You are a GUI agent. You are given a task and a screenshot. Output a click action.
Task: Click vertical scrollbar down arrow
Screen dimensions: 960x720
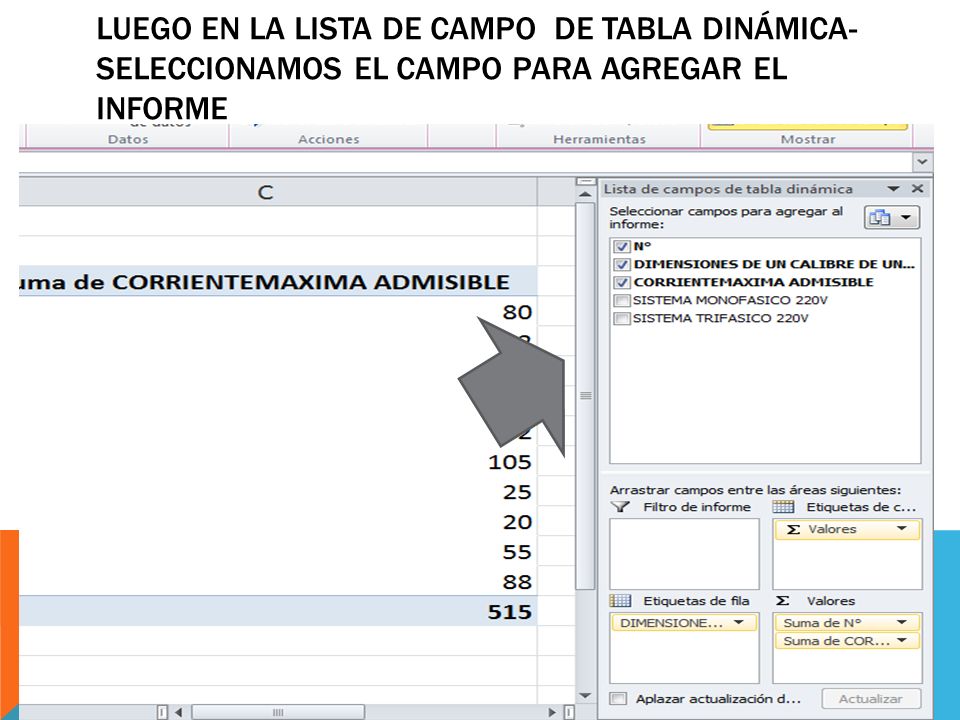585,696
